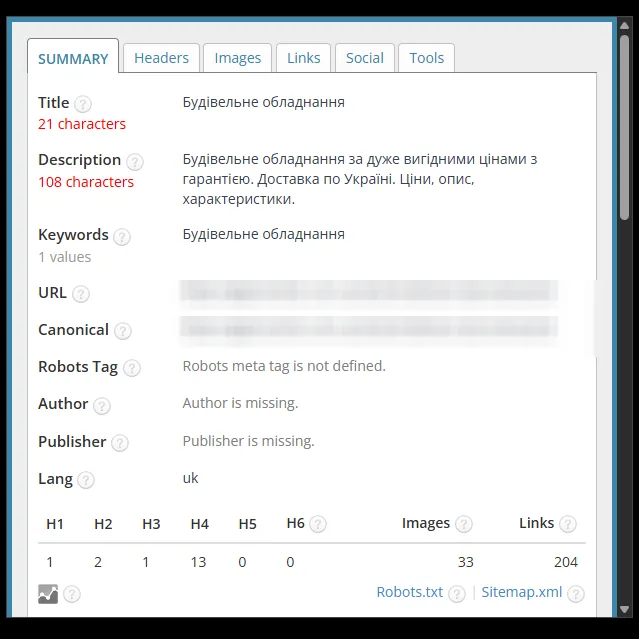The height and width of the screenshot is (639, 639).
Task: Click the H1 column header
Action: [55, 524]
